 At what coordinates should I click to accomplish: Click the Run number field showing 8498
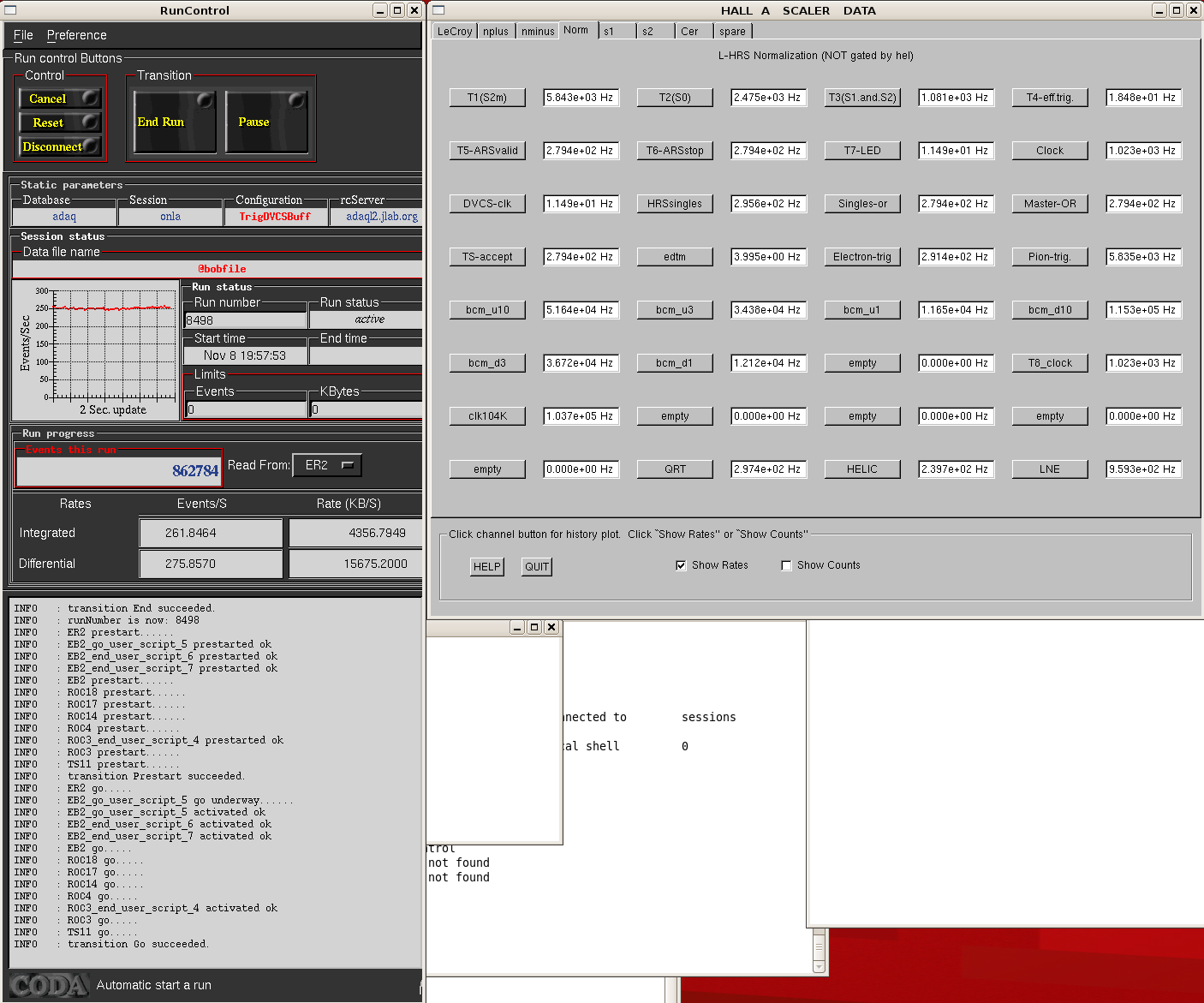(x=246, y=320)
